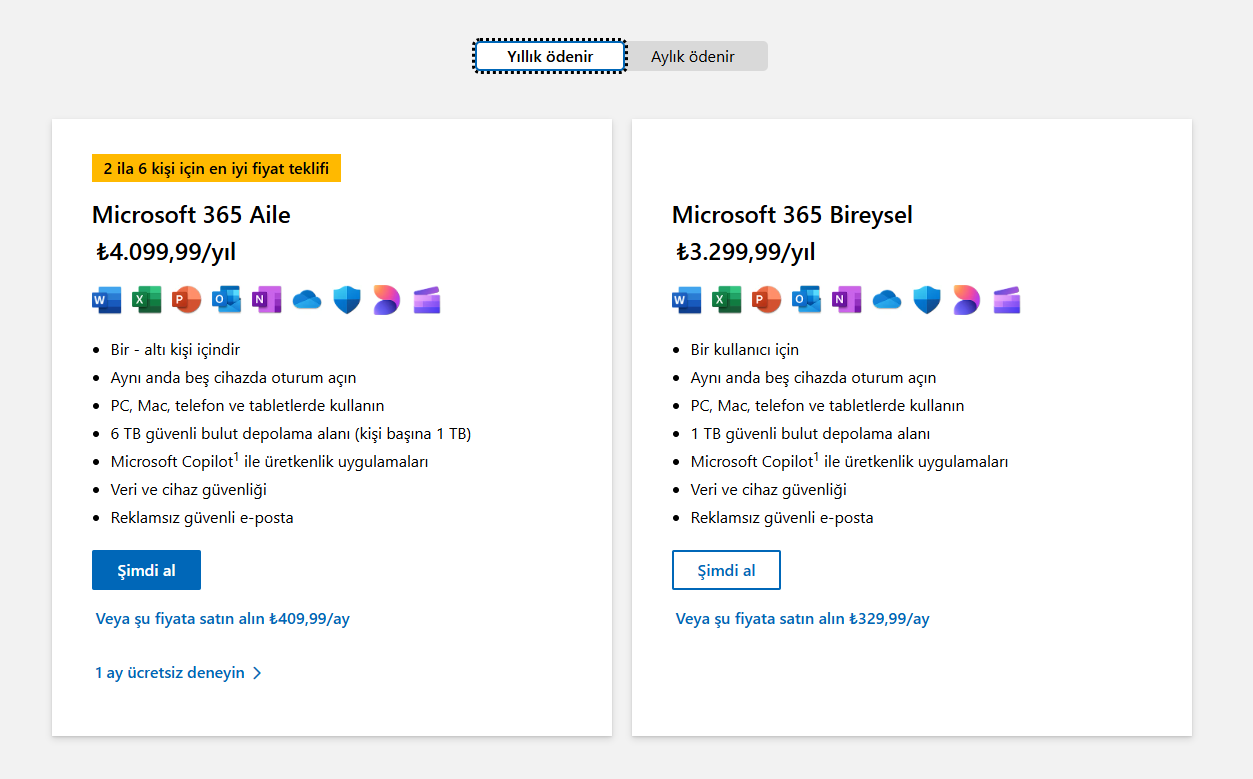This screenshot has height=779, width=1253.
Task: Click the Copilot footnote 1 in Aile card
Action: point(236,457)
